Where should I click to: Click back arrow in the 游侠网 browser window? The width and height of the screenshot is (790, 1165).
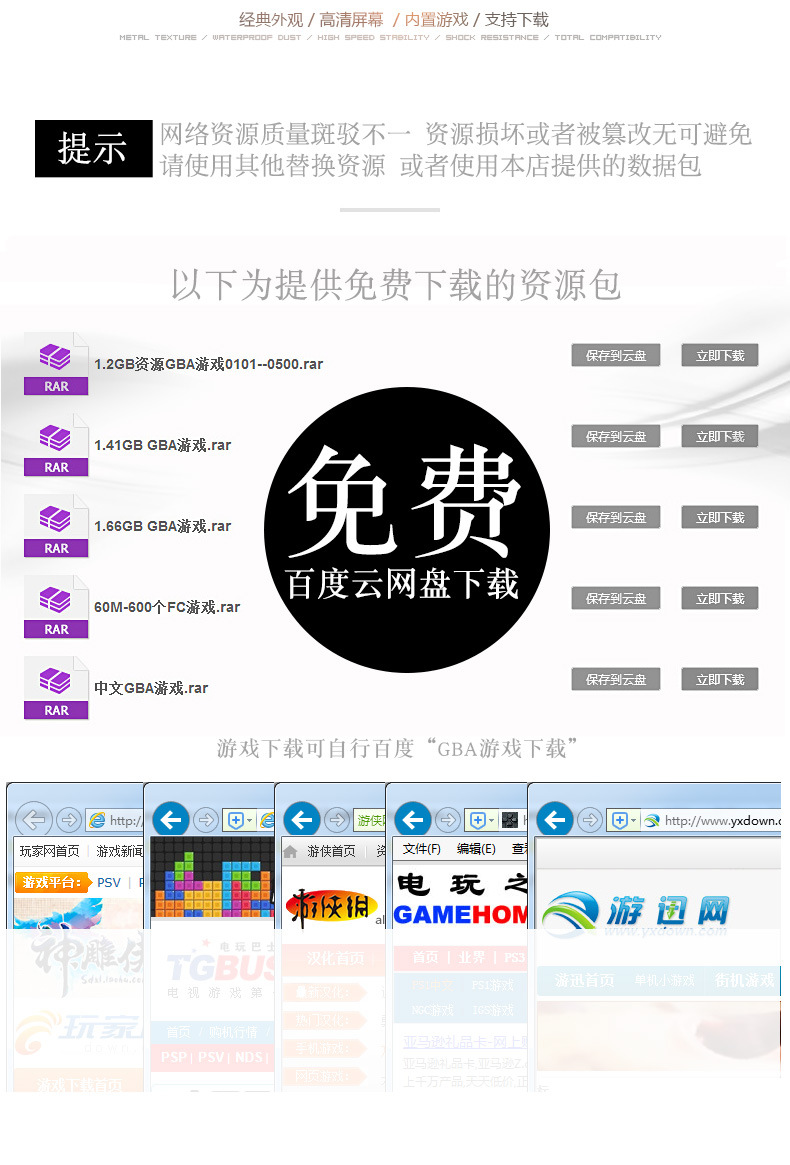click(302, 820)
